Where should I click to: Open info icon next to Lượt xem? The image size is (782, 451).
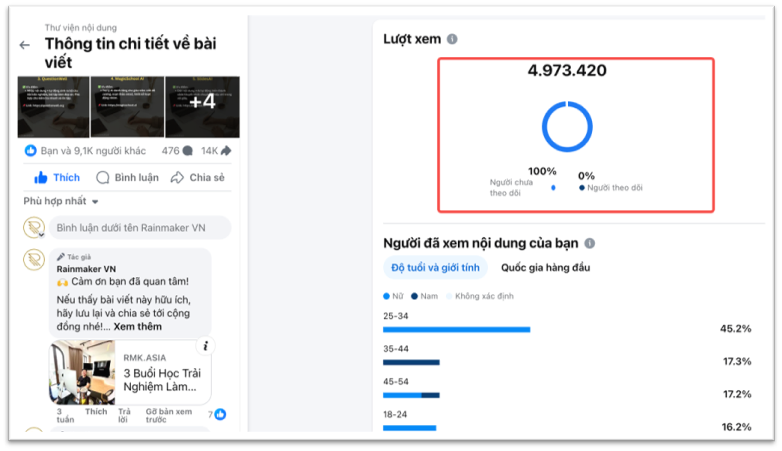pos(452,39)
